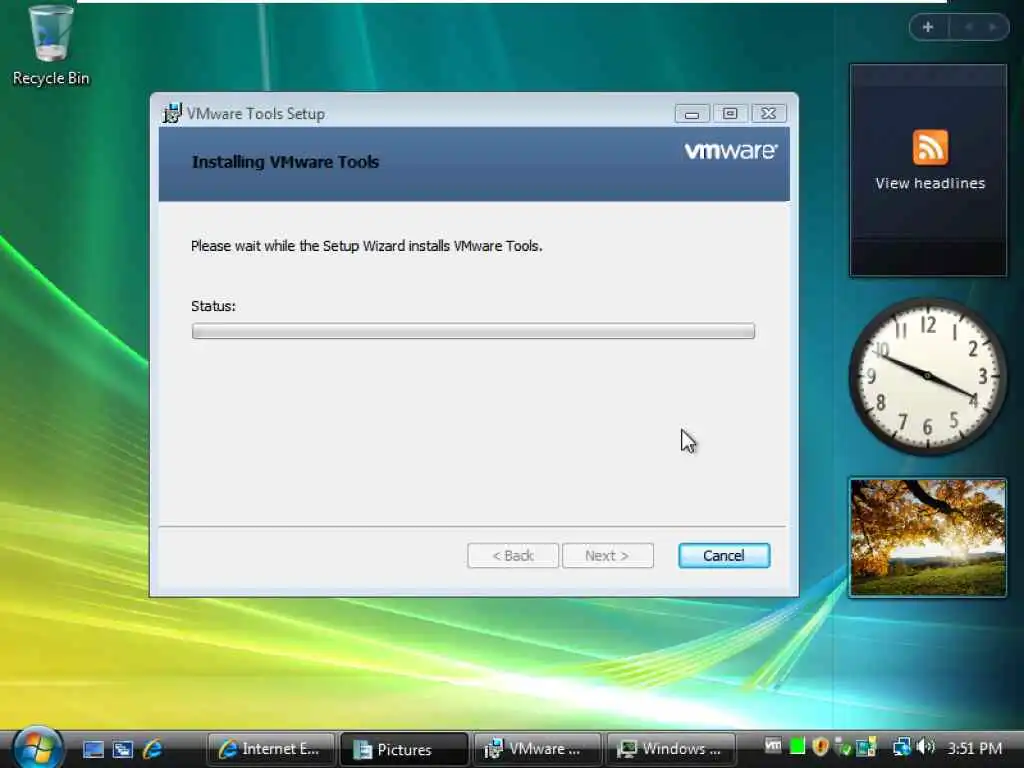
Task: Click View headlines in the feed gadget
Action: coord(930,184)
